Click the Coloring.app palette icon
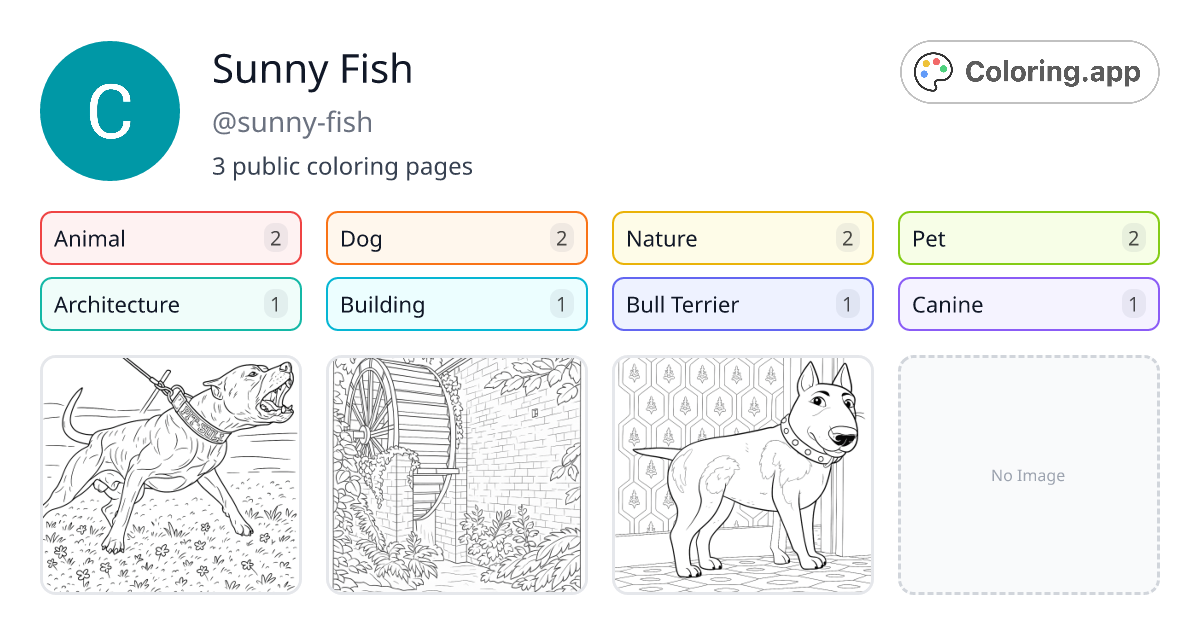This screenshot has height=630, width=1200. 934,71
